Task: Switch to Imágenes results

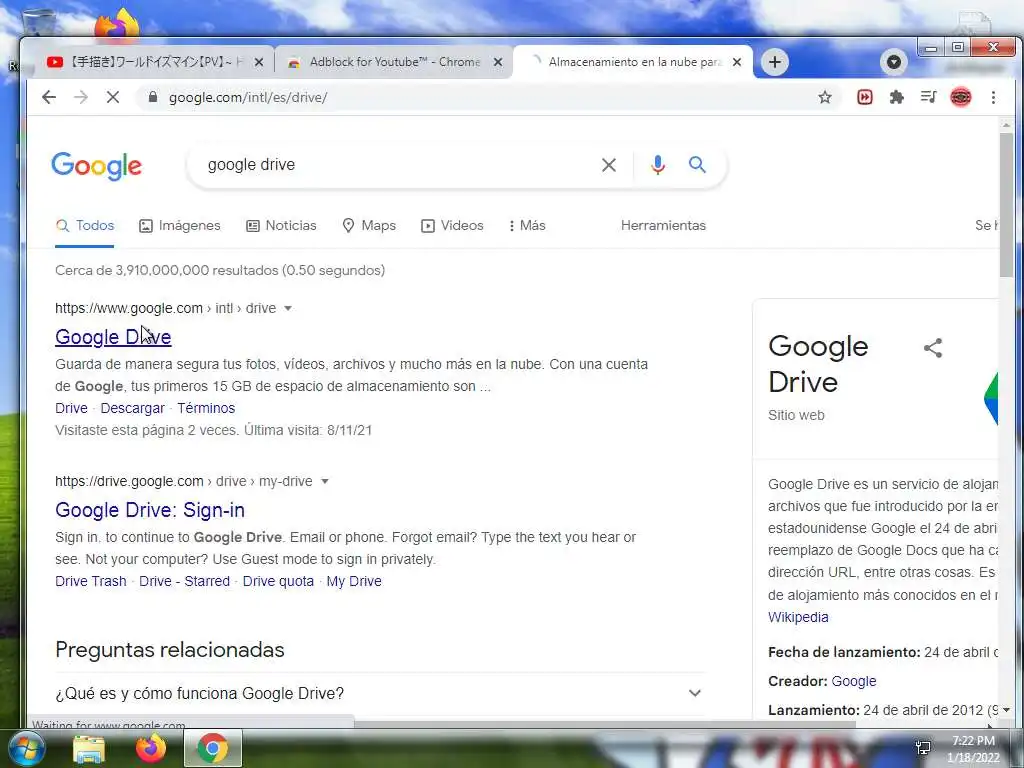Action: (x=180, y=225)
